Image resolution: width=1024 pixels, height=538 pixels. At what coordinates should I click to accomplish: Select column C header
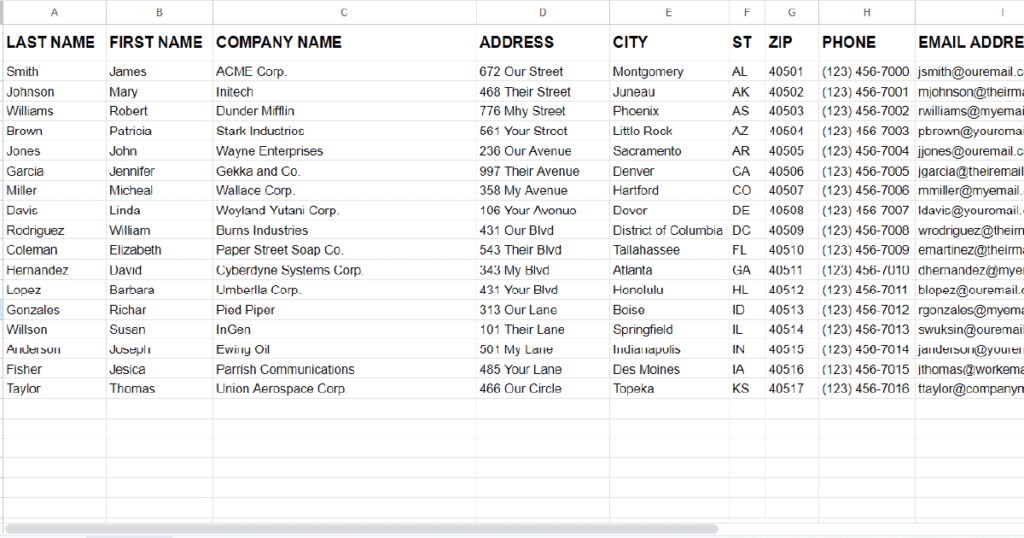(344, 12)
